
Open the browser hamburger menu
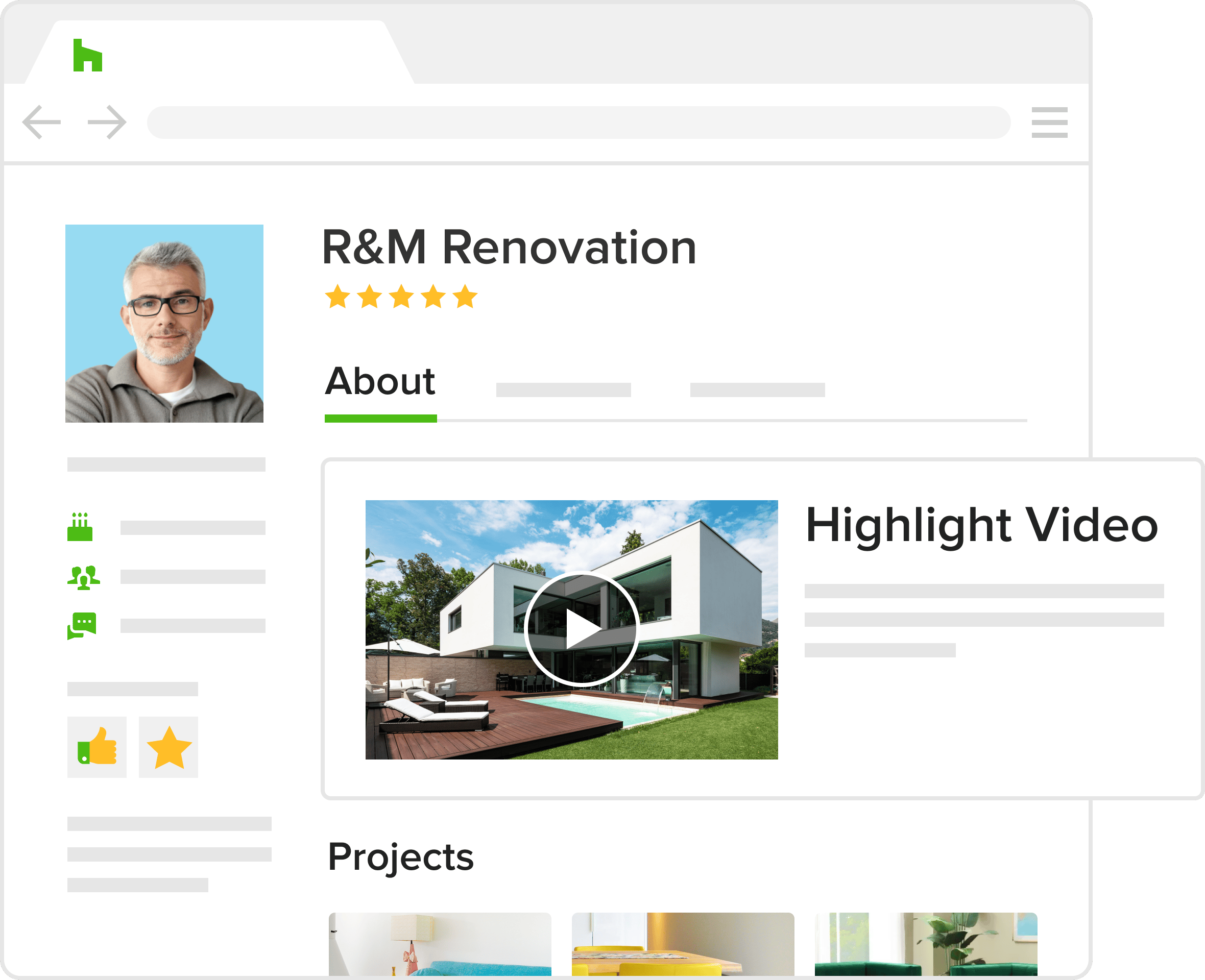point(1049,122)
